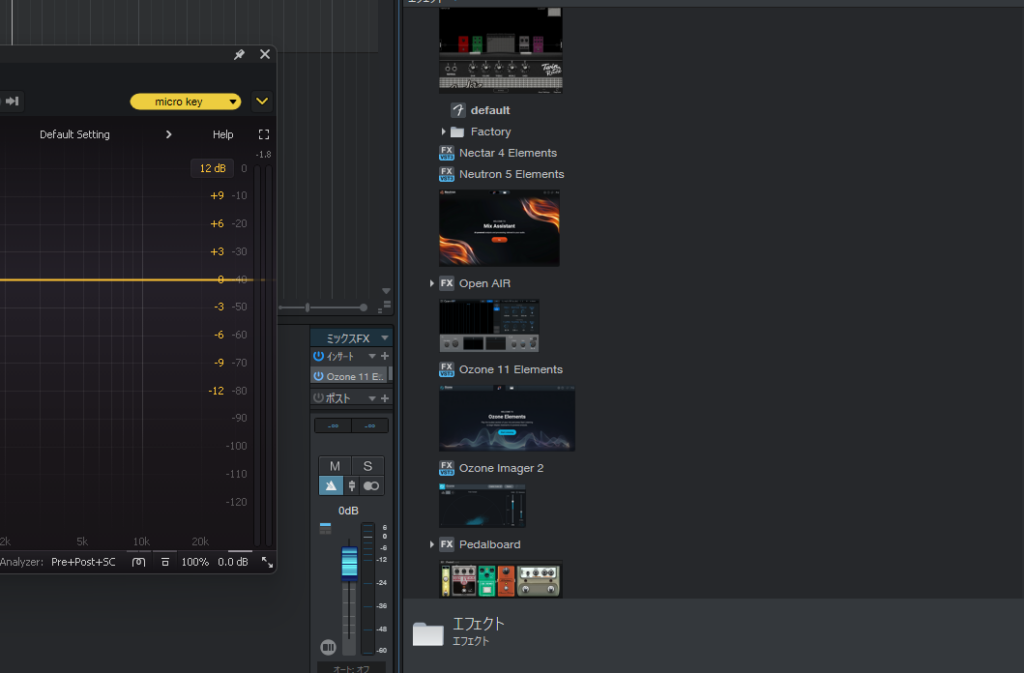This screenshot has width=1024, height=673.
Task: Open the micro key dropdown
Action: click(x=186, y=101)
